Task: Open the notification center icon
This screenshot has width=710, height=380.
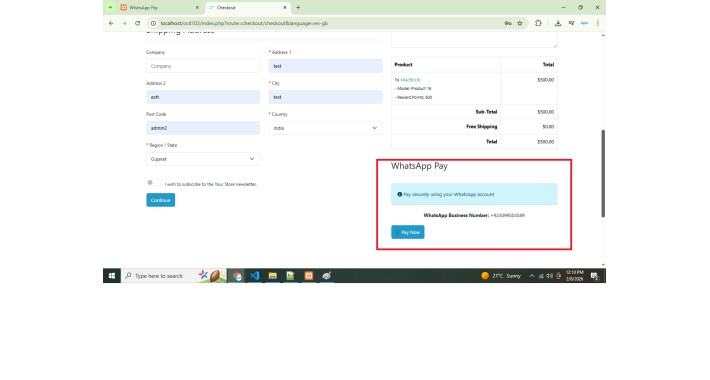Action: click(x=595, y=276)
